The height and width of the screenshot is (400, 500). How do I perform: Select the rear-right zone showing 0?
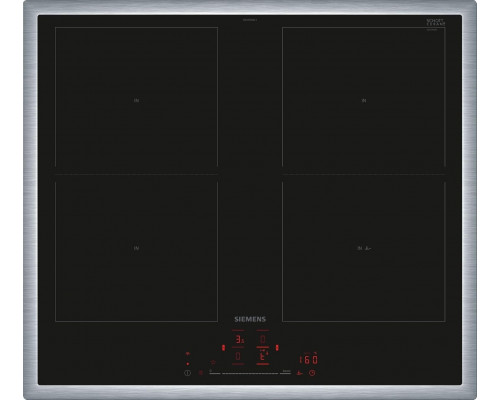[263, 340]
